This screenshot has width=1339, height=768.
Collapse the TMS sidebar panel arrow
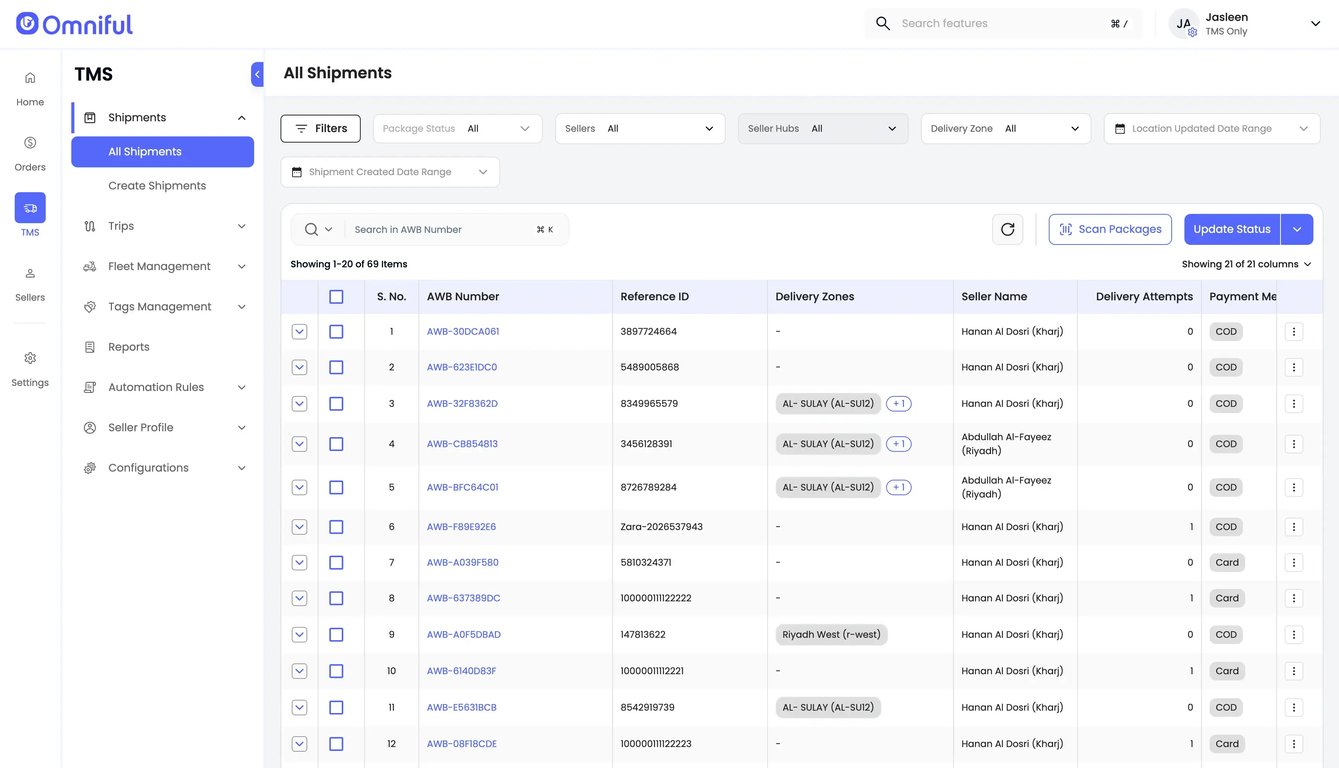click(x=257, y=74)
